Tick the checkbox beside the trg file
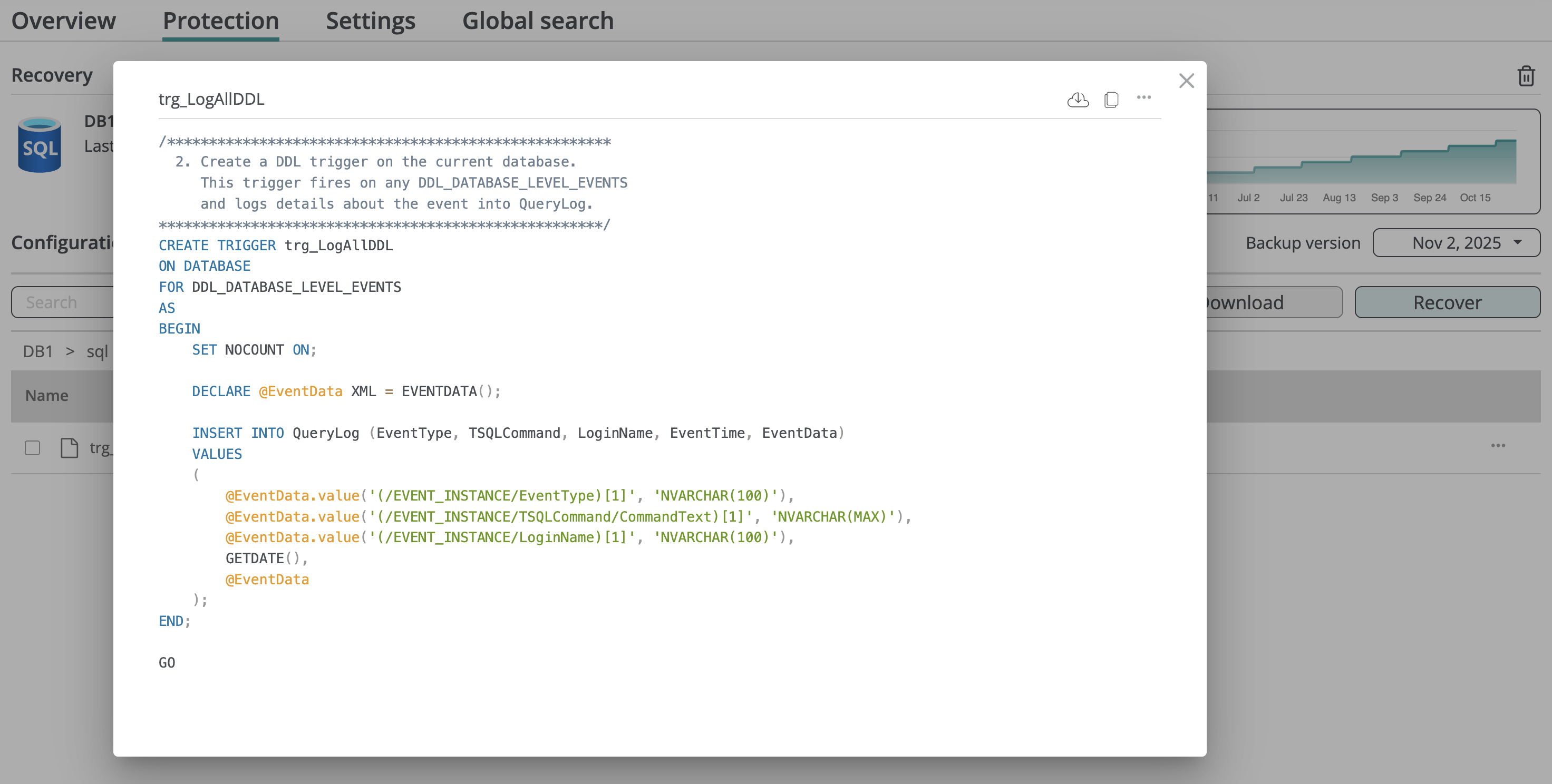 pyautogui.click(x=33, y=447)
